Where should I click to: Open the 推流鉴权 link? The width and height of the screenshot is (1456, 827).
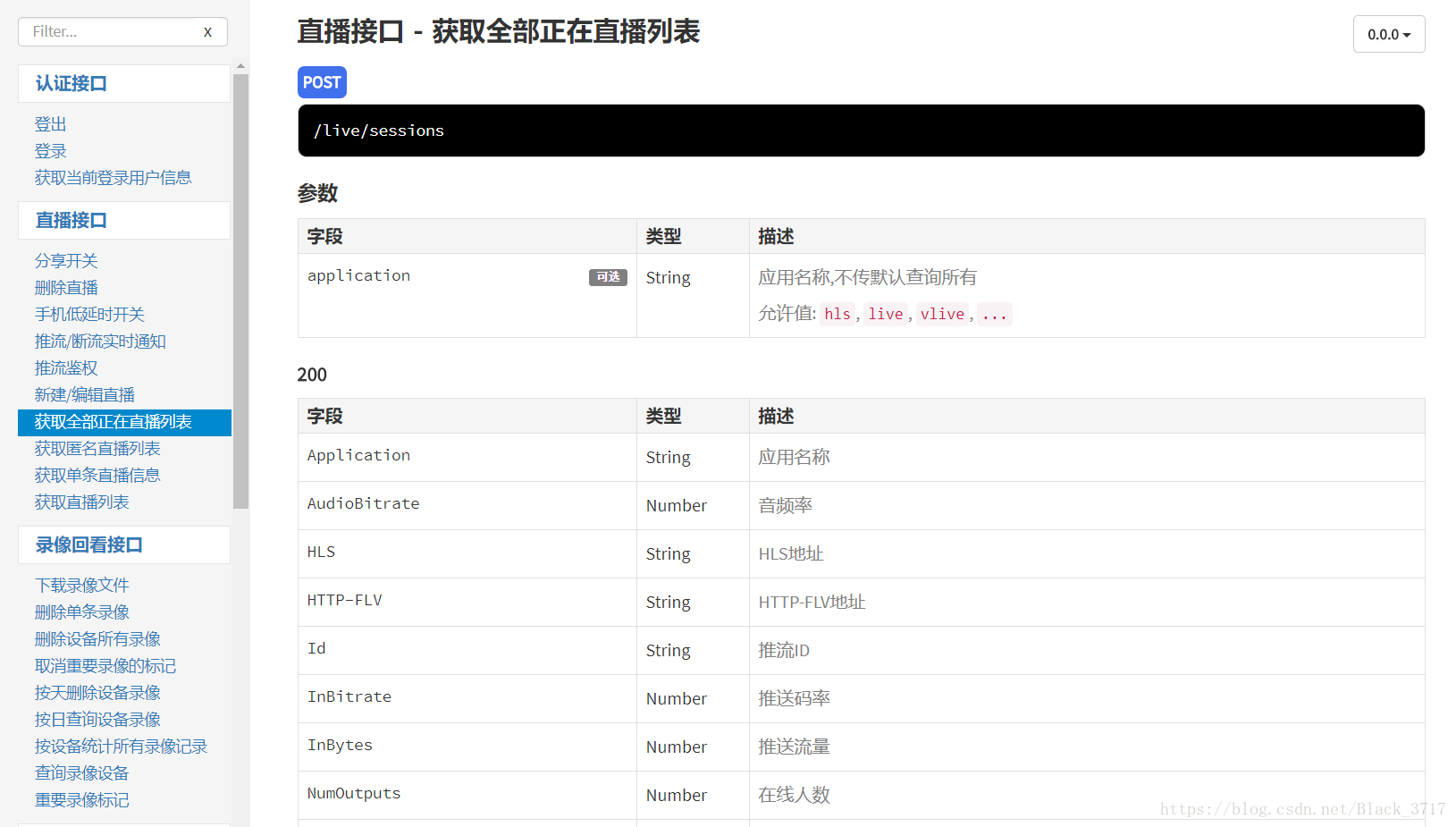(66, 368)
